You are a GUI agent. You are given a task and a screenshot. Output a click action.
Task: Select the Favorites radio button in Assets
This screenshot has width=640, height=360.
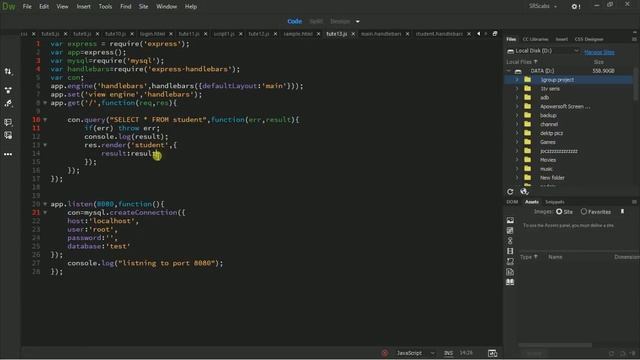tap(584, 211)
